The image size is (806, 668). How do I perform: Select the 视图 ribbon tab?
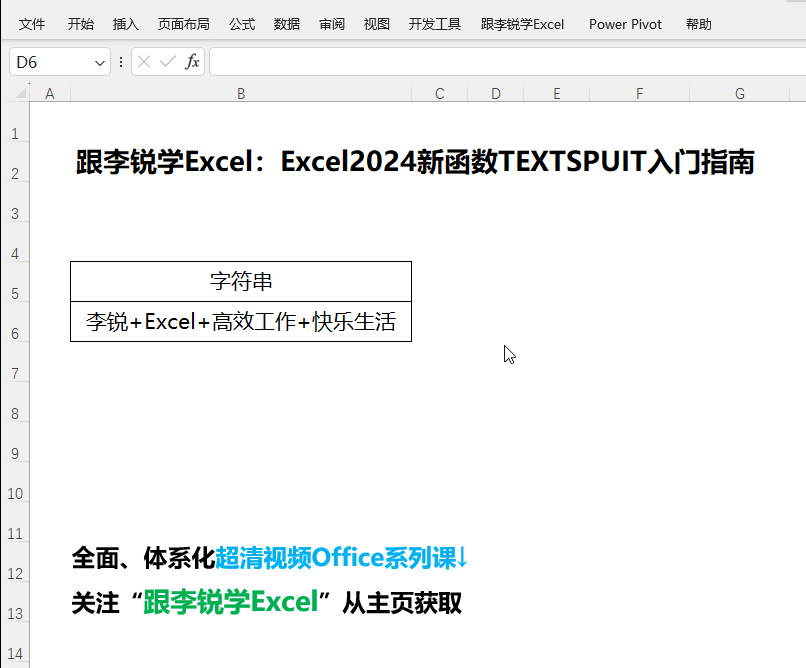pyautogui.click(x=376, y=24)
